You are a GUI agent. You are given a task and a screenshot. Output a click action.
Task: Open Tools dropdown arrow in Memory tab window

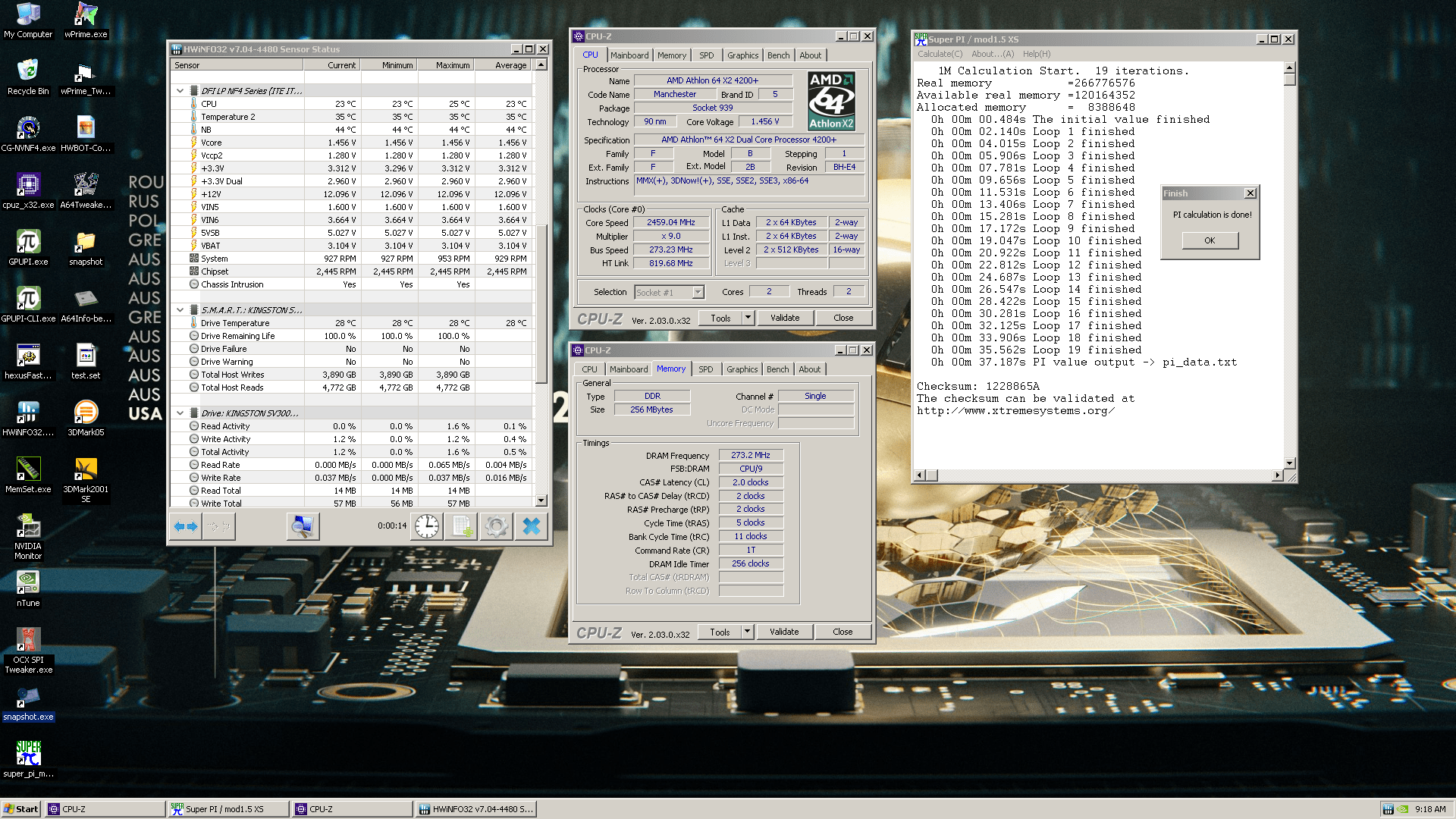pyautogui.click(x=747, y=632)
